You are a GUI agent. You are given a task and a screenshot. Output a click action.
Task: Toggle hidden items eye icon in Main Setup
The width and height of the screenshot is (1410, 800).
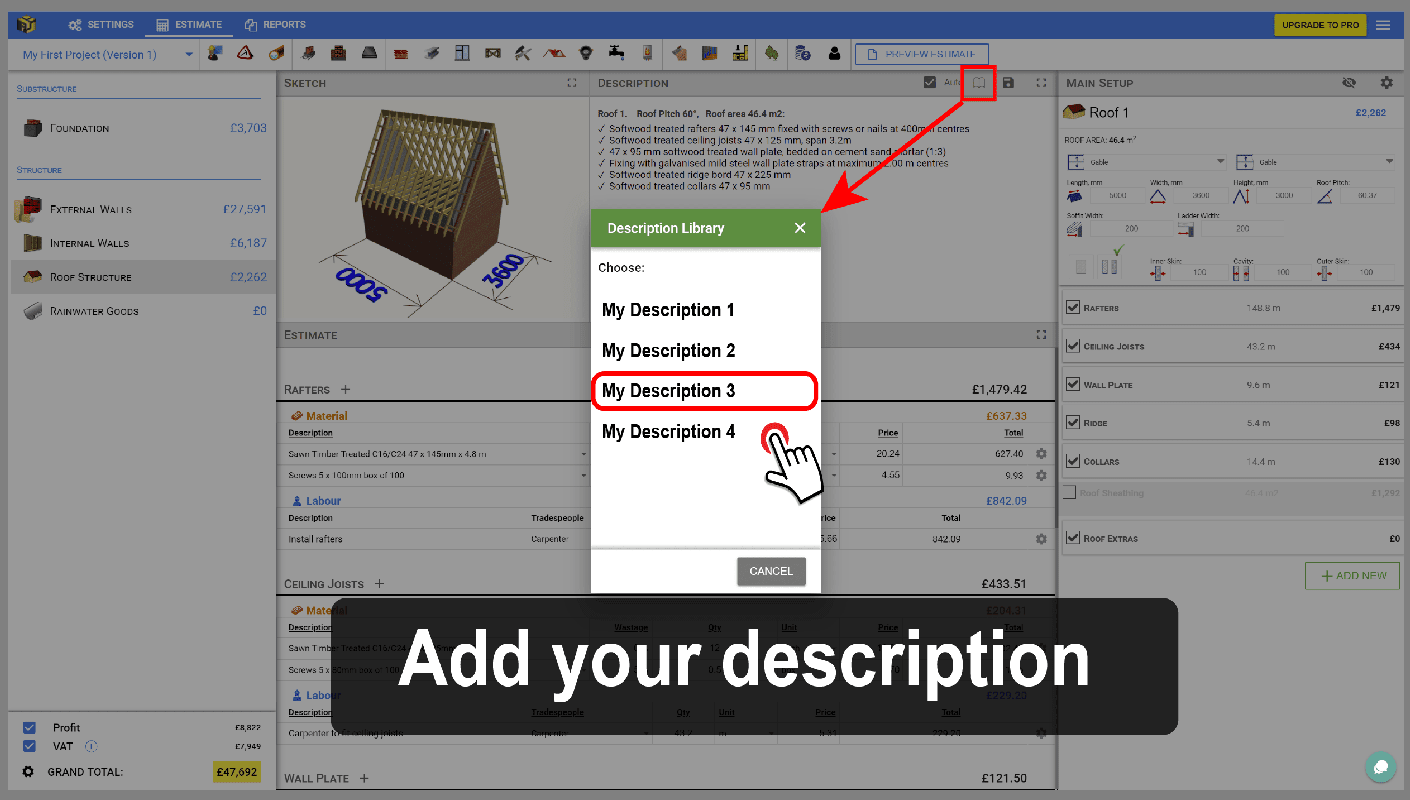tap(1349, 83)
